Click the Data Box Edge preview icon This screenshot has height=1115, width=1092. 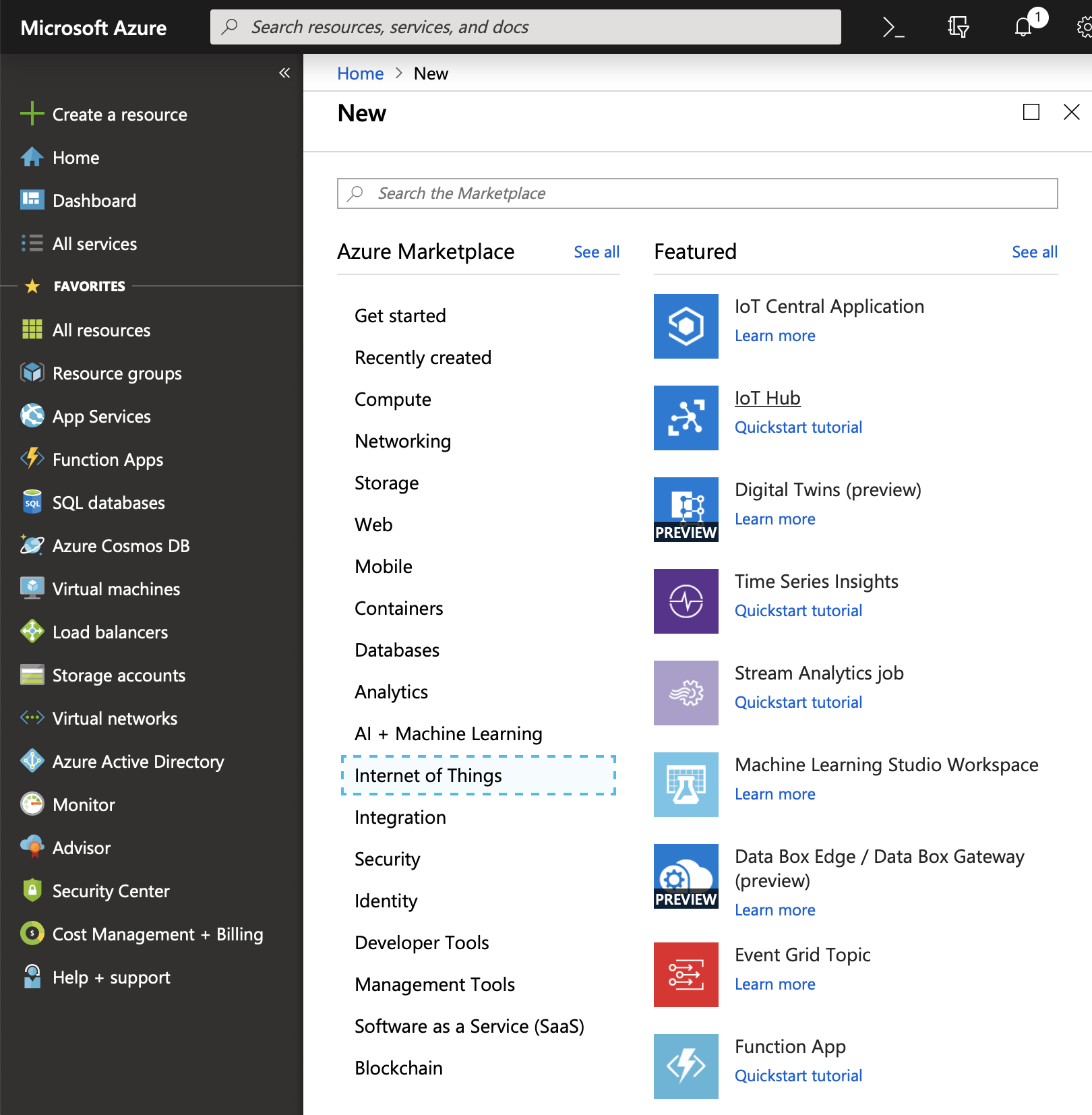tap(686, 876)
